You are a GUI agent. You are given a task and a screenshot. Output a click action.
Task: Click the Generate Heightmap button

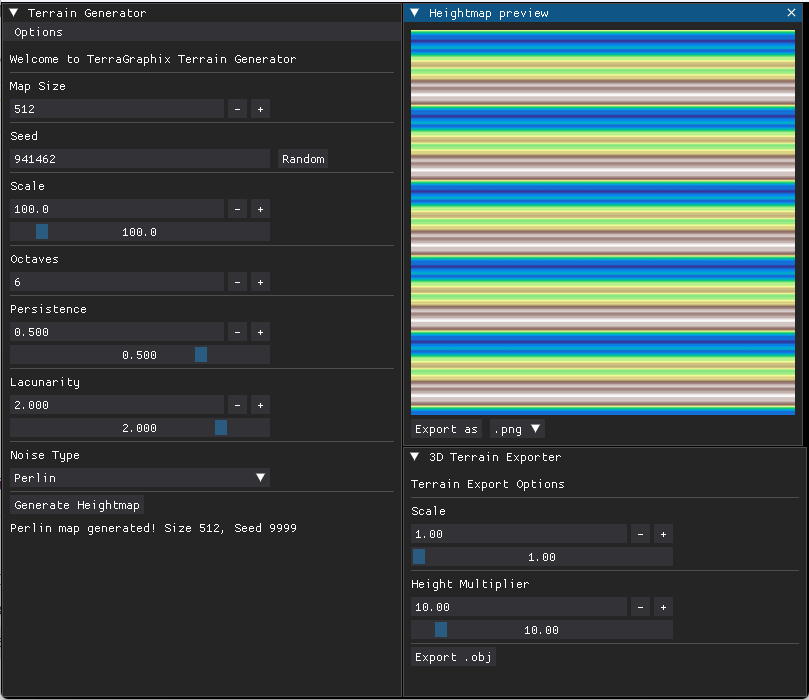[x=77, y=505]
